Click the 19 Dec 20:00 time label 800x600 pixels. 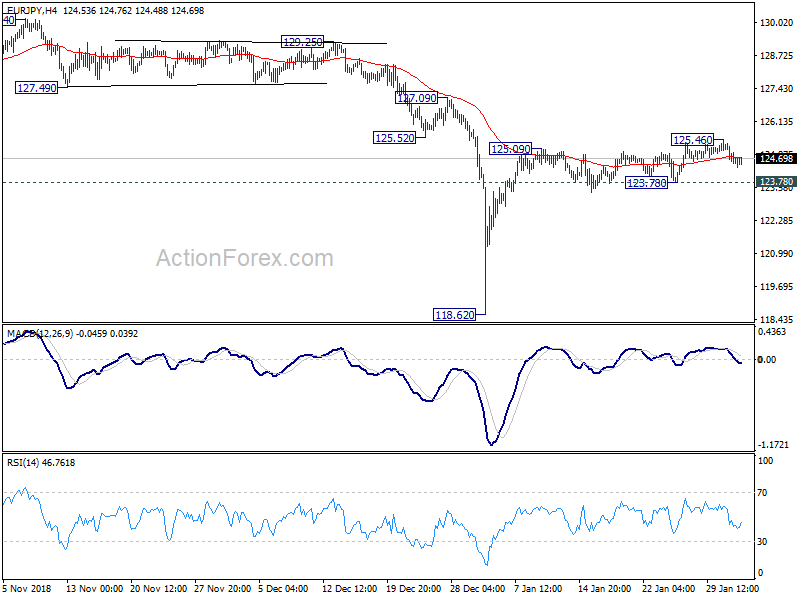pos(413,589)
